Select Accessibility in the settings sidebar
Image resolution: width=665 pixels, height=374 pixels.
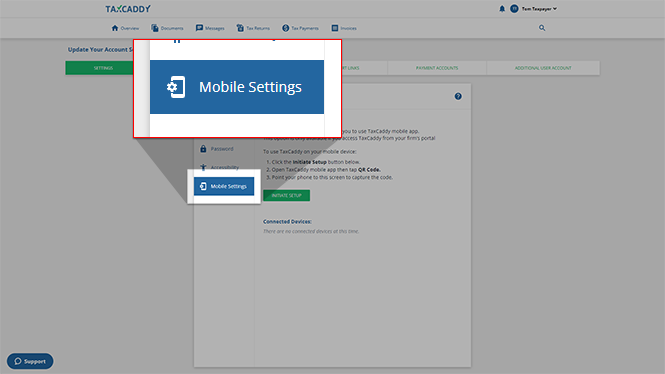coord(219,167)
